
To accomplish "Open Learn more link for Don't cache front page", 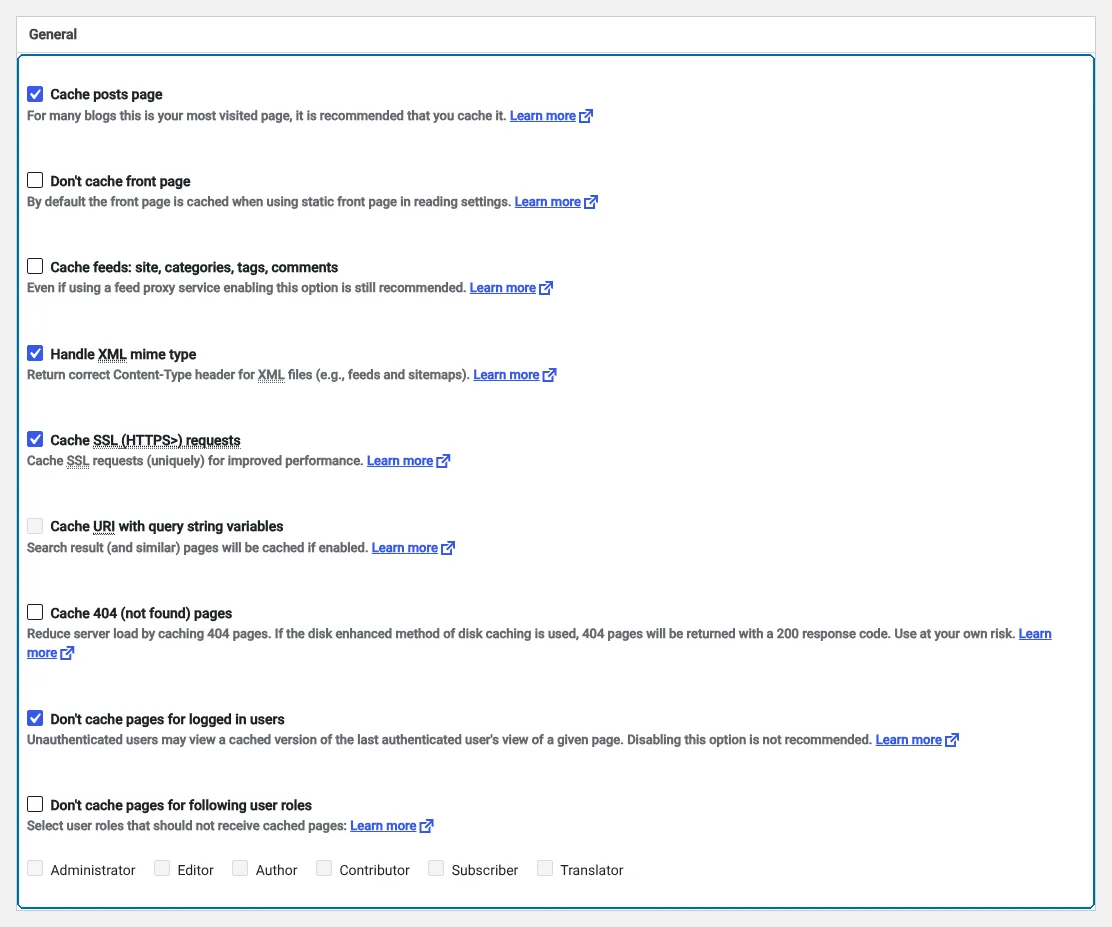I will pyautogui.click(x=547, y=202).
